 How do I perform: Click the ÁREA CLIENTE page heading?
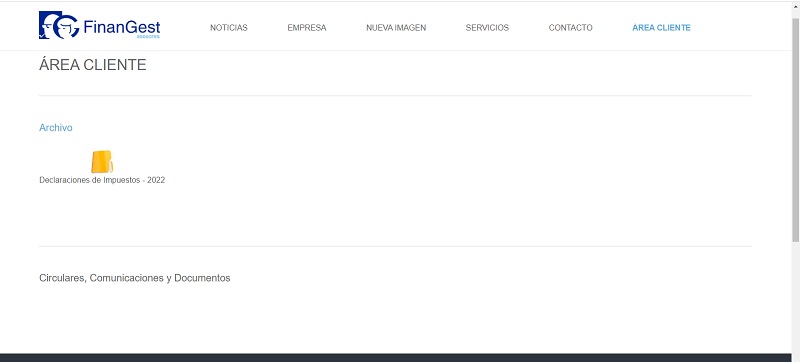click(93, 65)
